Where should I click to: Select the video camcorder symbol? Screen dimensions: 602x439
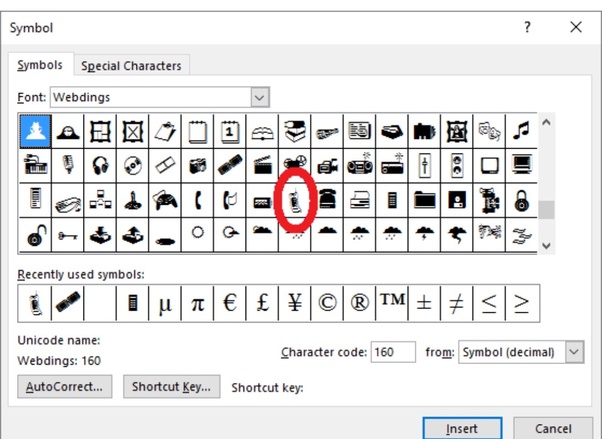click(x=327, y=166)
